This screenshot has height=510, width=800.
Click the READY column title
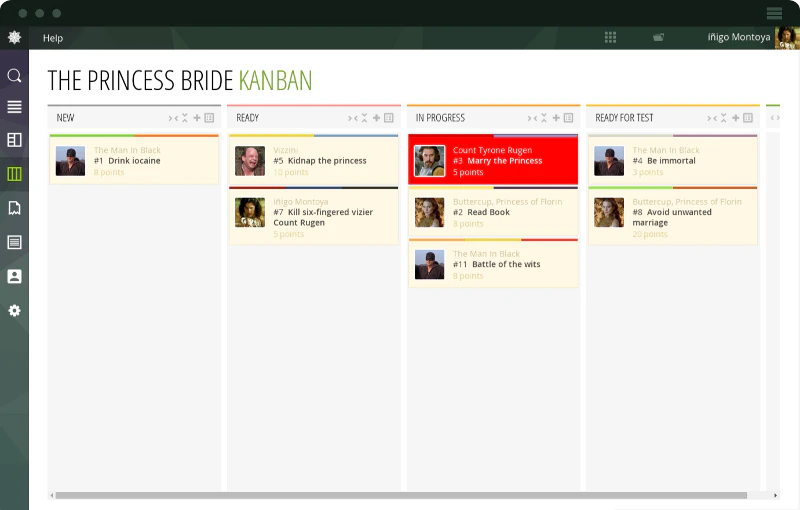point(247,118)
